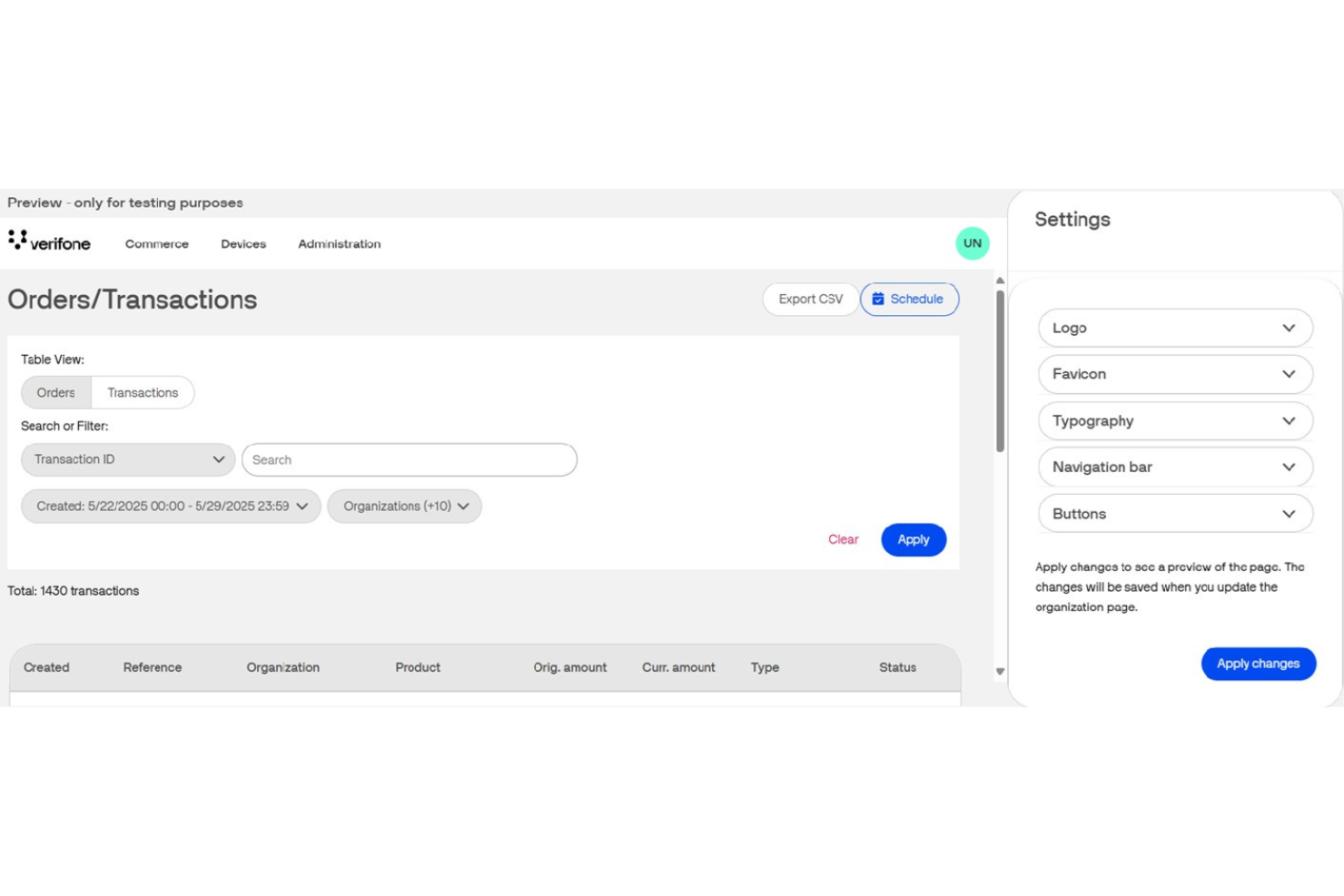Open the Commerce menu
Screen dimensions: 1344x896
tap(157, 244)
